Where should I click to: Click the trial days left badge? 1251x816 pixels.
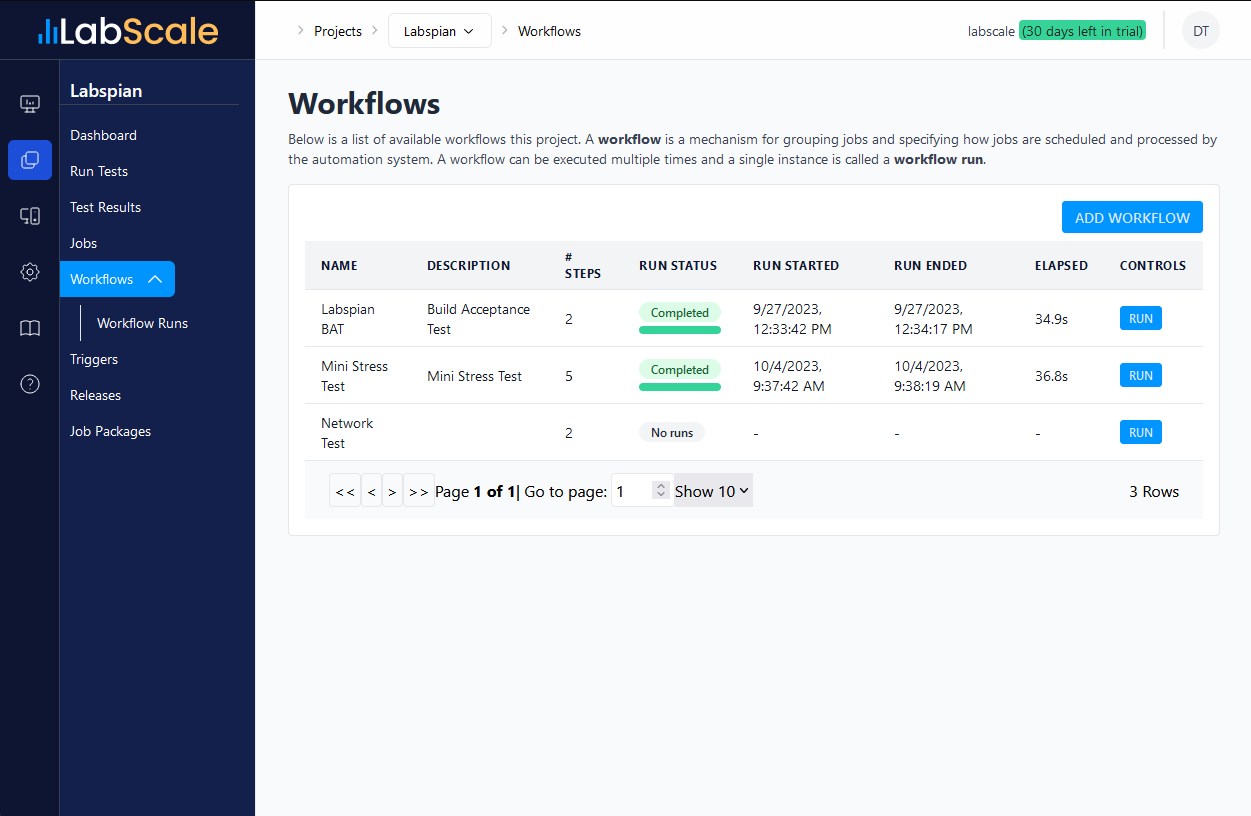click(x=1082, y=31)
